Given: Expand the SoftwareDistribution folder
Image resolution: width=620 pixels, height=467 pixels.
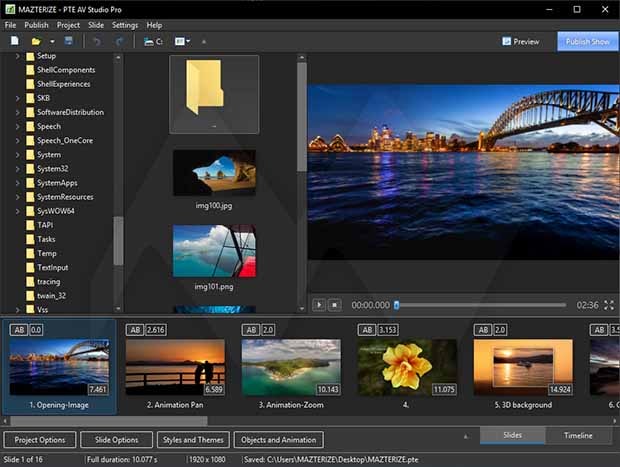Looking at the screenshot, I should point(17,112).
